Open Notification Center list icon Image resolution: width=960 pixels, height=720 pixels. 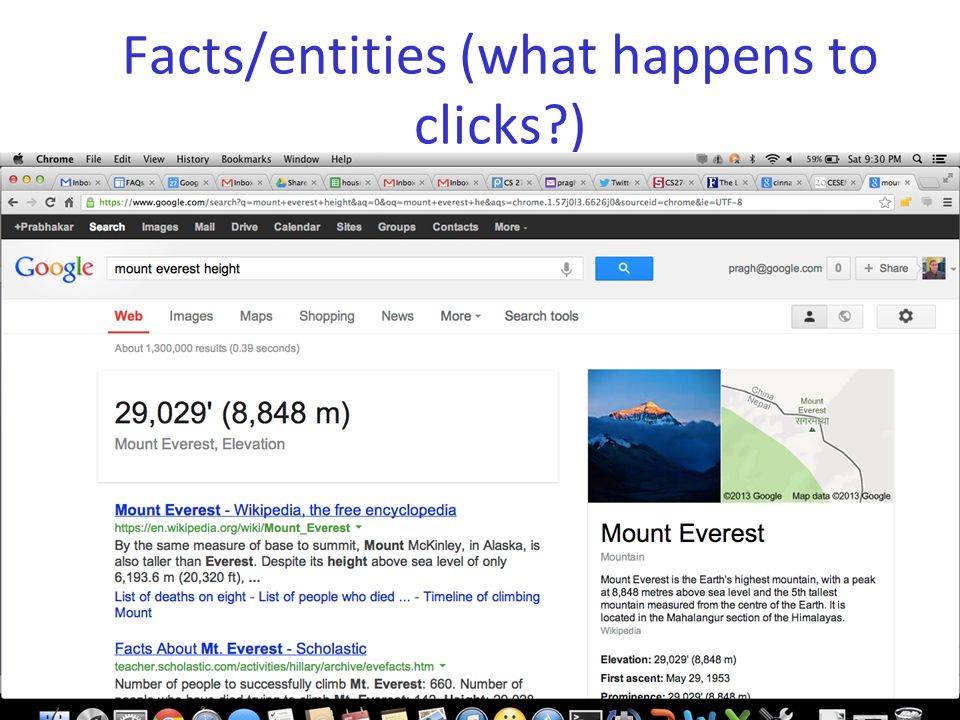(939, 159)
